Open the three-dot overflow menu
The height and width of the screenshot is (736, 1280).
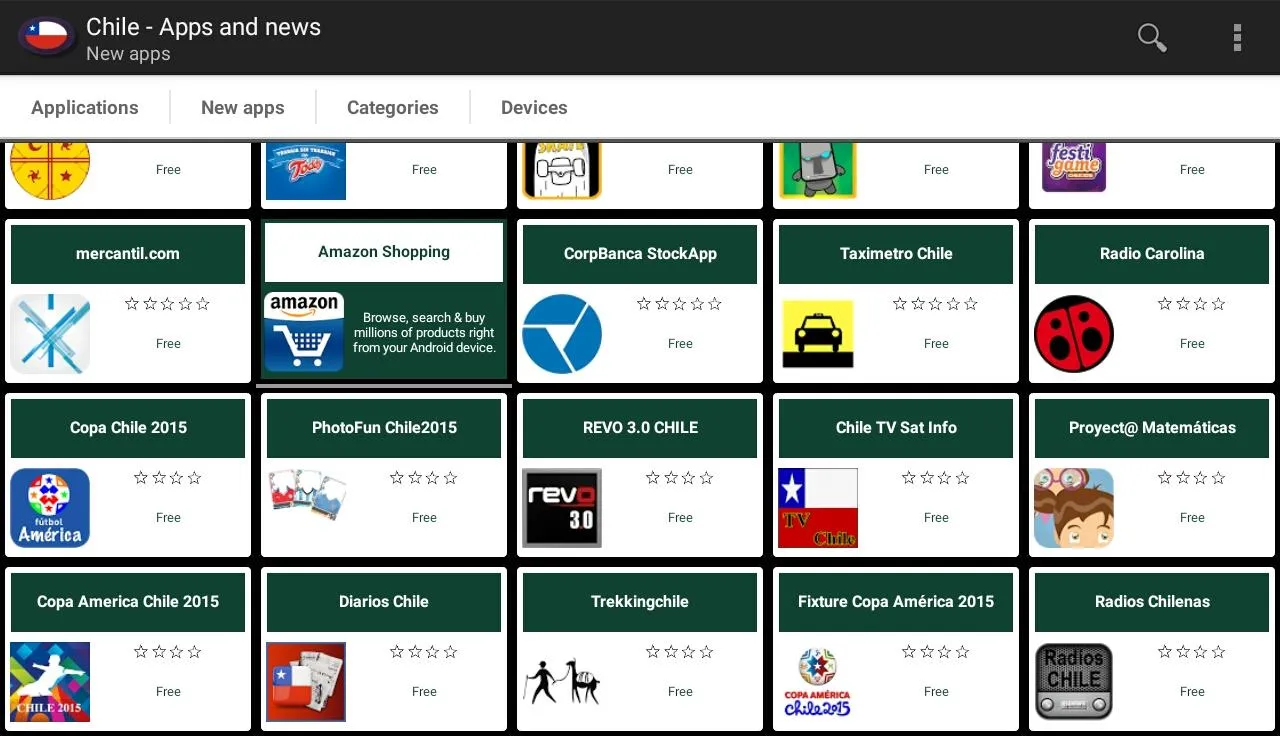pos(1237,37)
